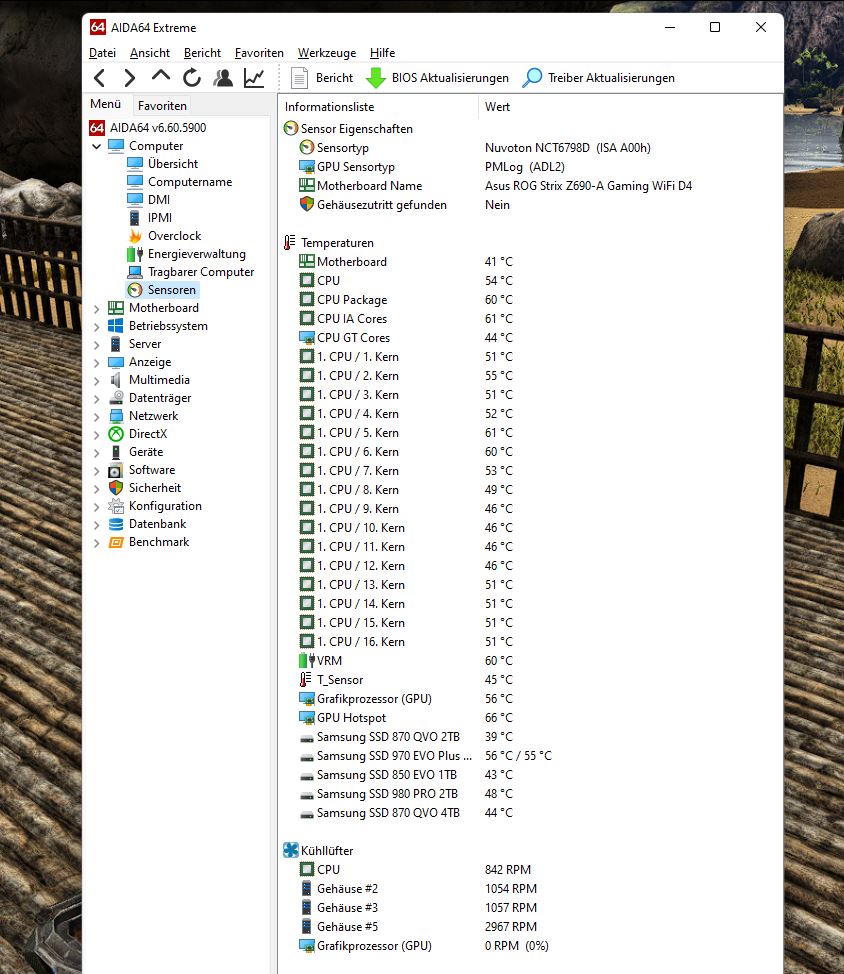This screenshot has height=974, width=844.
Task: Click the Benchmark tree icon
Action: [x=116, y=542]
